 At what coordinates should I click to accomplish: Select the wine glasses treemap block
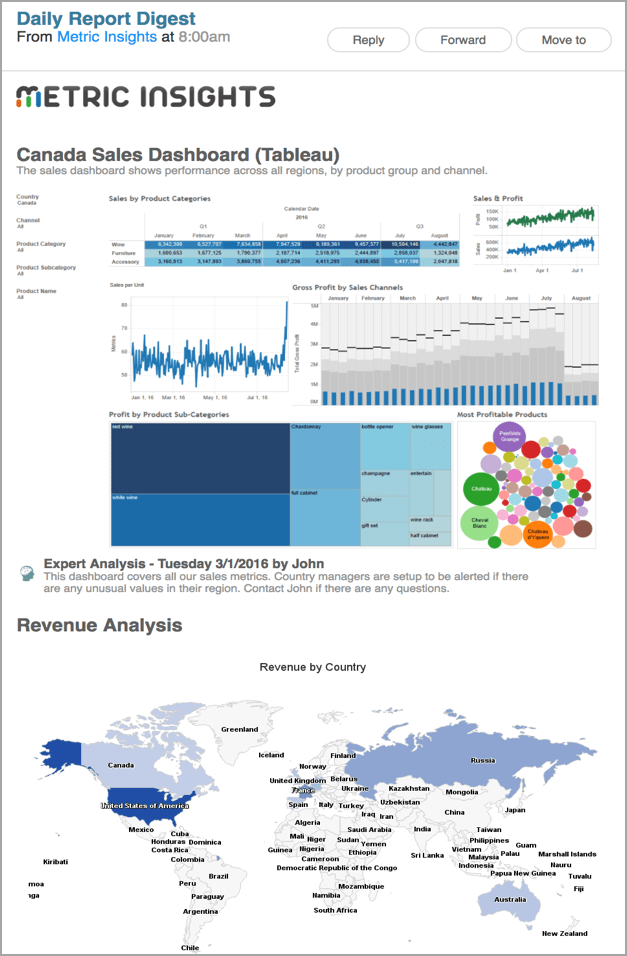point(431,446)
